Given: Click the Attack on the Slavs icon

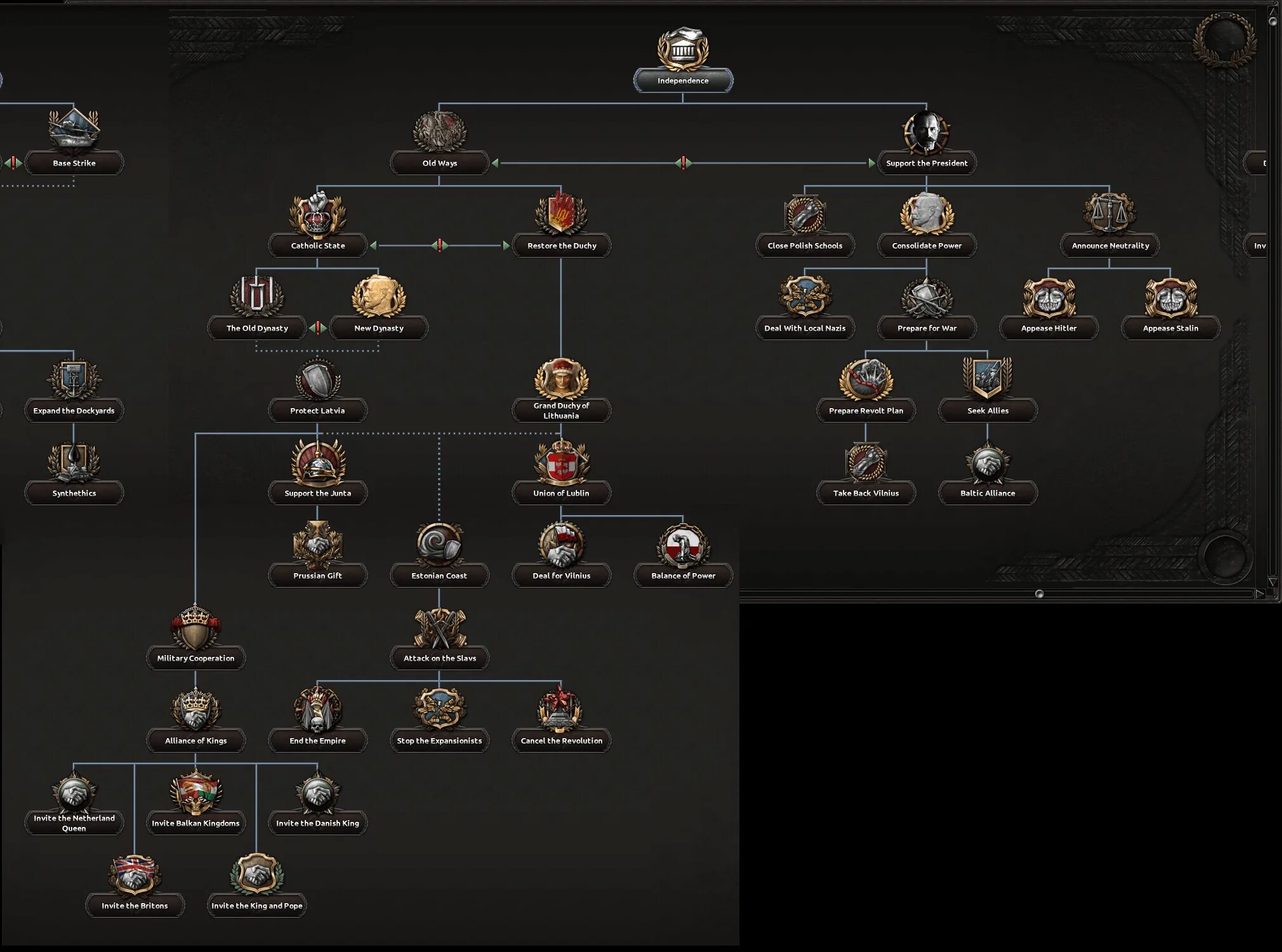Looking at the screenshot, I should click(439, 627).
